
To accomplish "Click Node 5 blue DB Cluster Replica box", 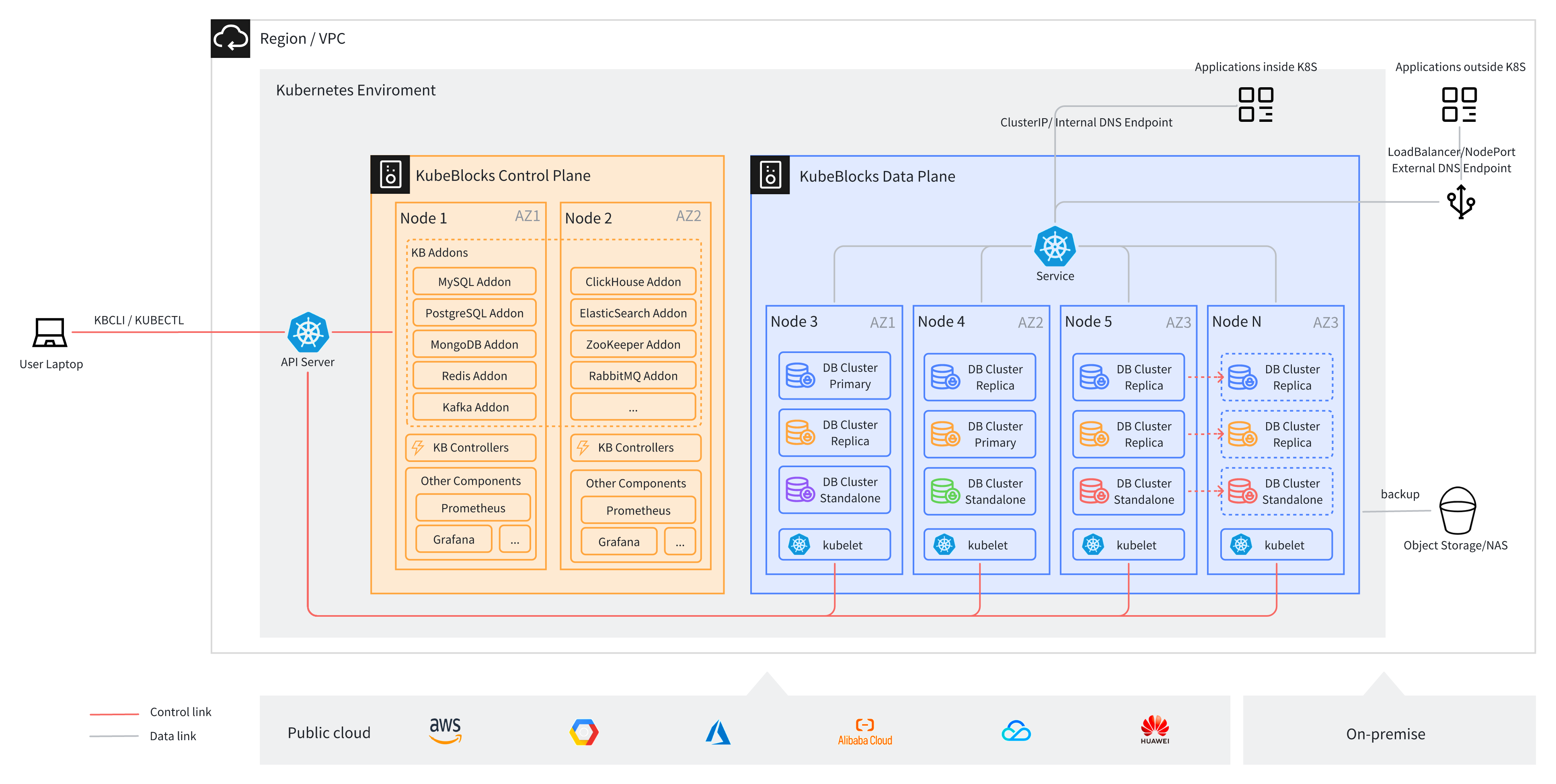I will tap(1128, 377).
